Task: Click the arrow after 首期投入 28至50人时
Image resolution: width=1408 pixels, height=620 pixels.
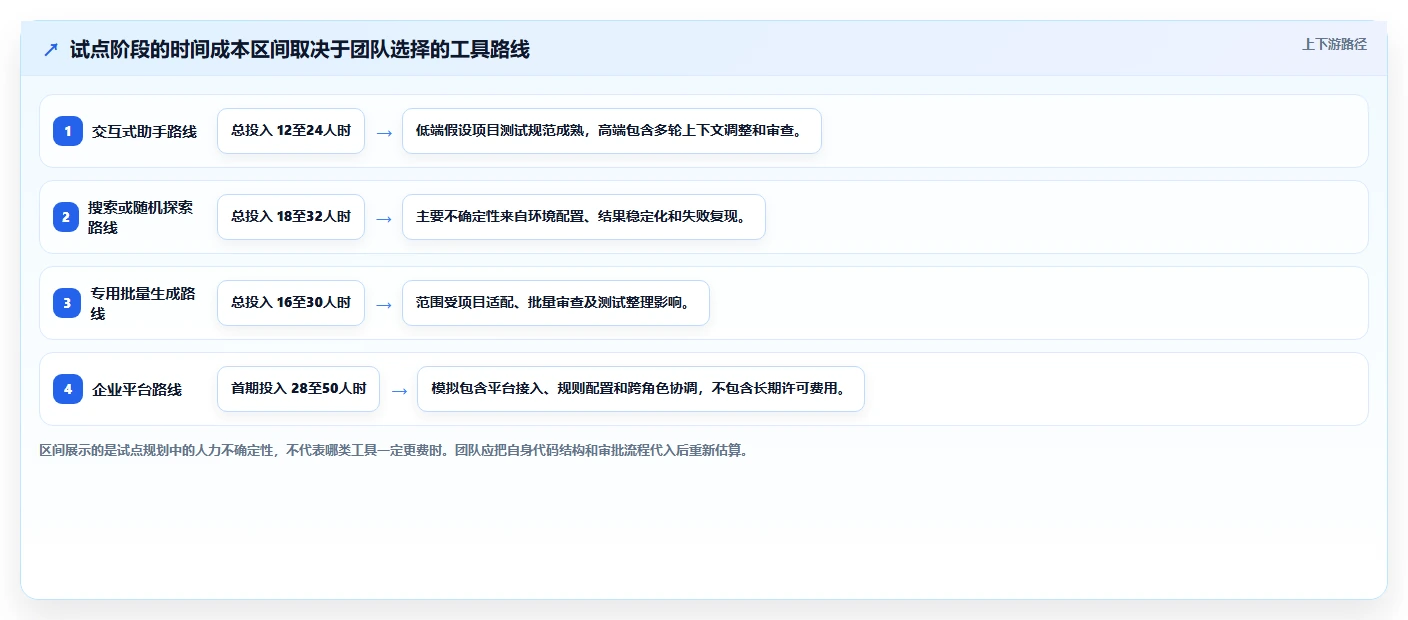Action: [x=399, y=390]
